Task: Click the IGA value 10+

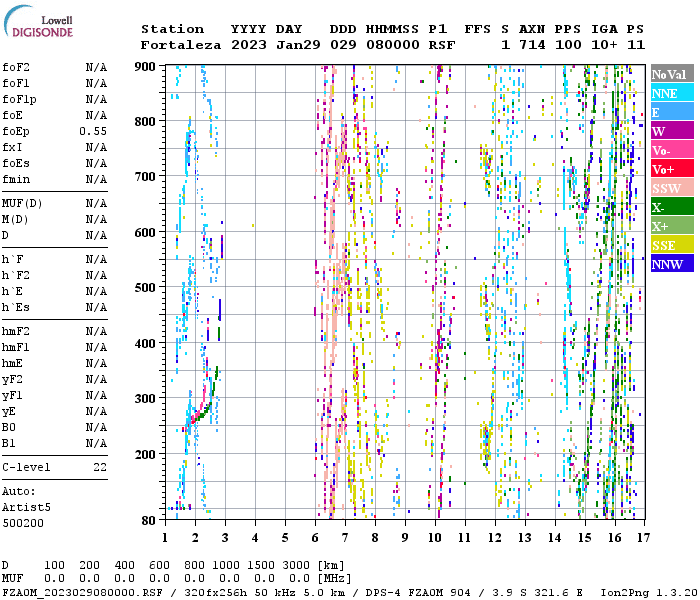Action: pyautogui.click(x=604, y=45)
